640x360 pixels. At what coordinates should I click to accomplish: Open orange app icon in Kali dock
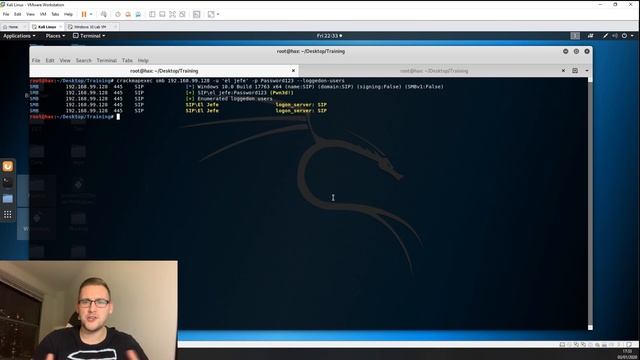pos(8,166)
